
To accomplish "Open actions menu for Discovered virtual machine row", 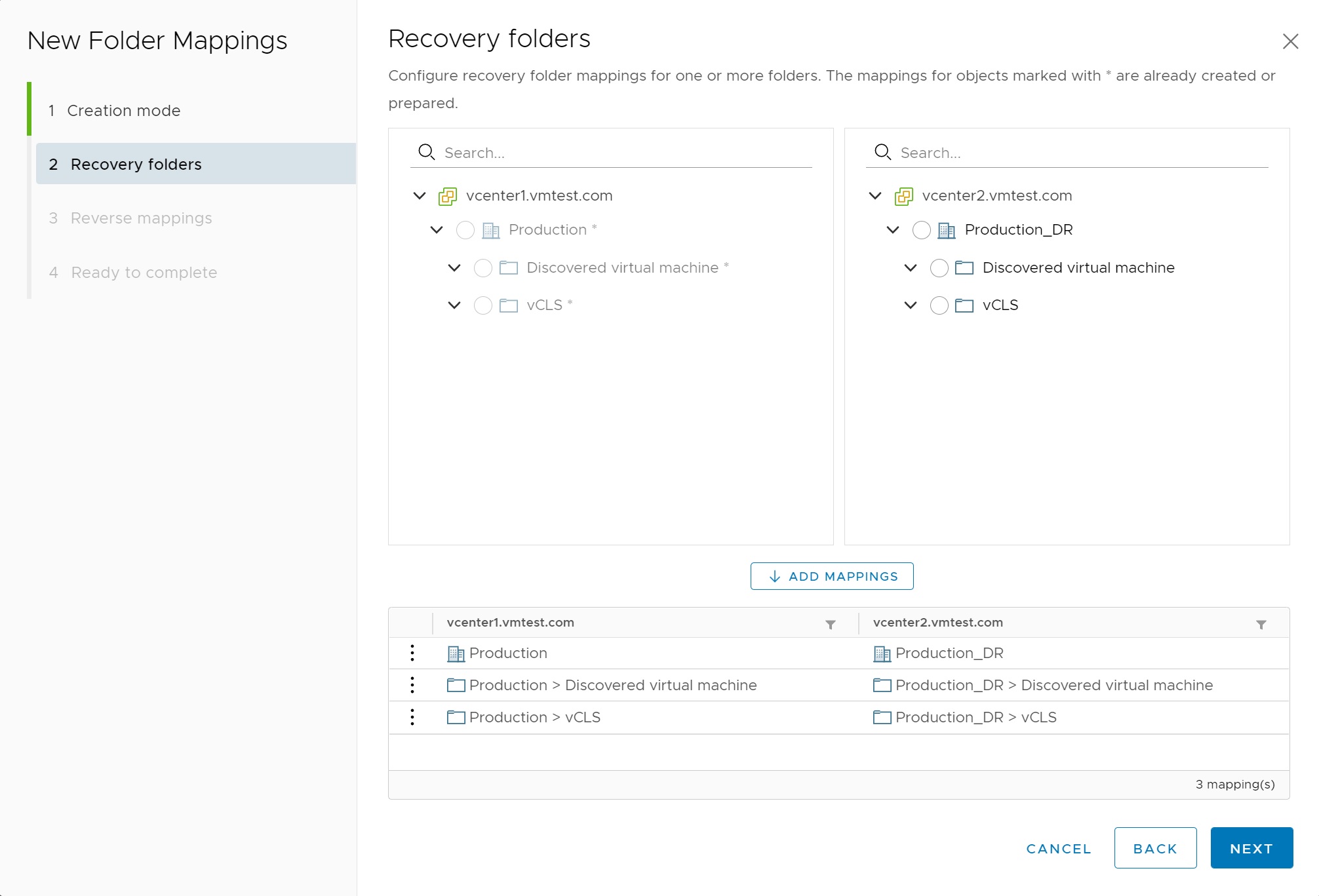I will pos(412,685).
